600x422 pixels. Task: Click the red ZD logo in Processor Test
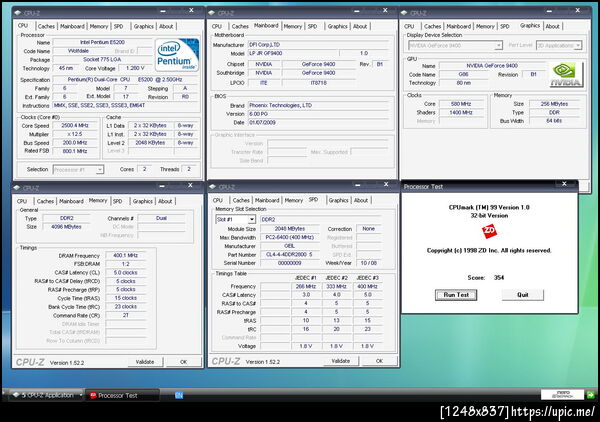(489, 231)
